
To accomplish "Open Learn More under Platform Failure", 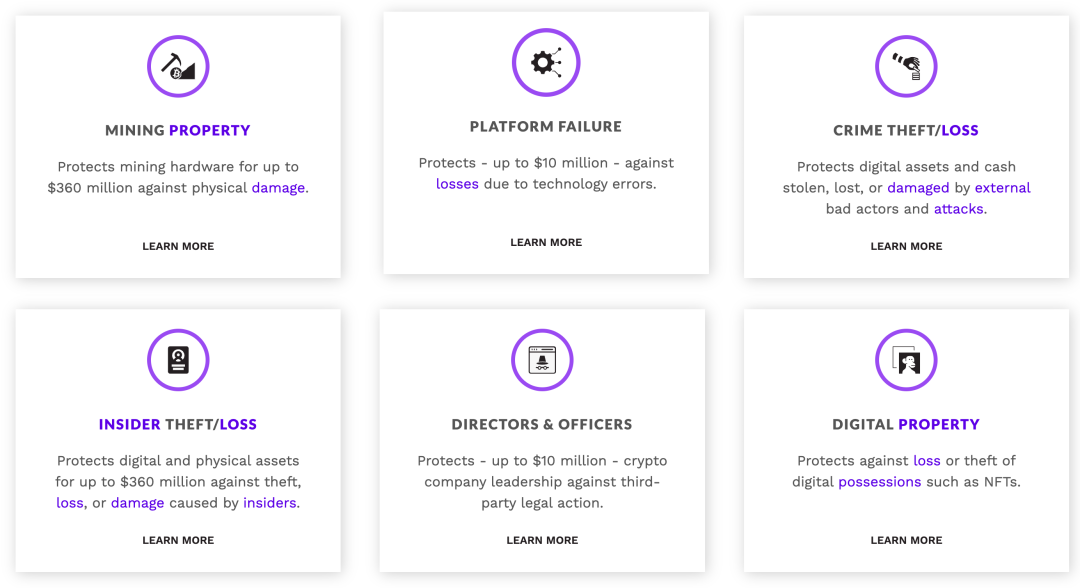I will (x=546, y=242).
